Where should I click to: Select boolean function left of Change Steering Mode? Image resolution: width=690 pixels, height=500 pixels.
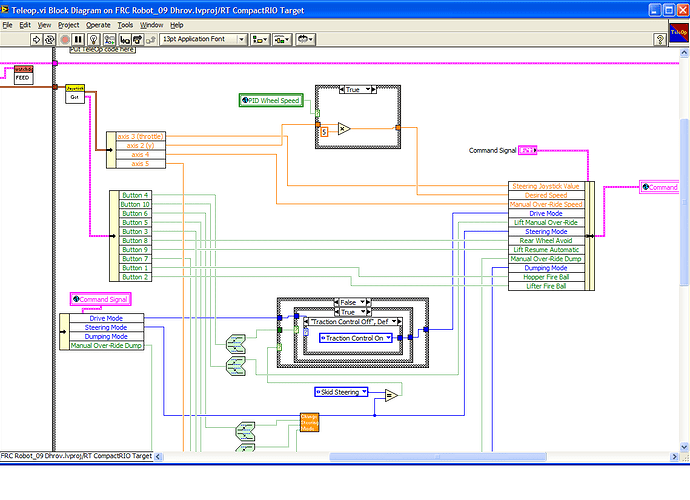(245, 431)
